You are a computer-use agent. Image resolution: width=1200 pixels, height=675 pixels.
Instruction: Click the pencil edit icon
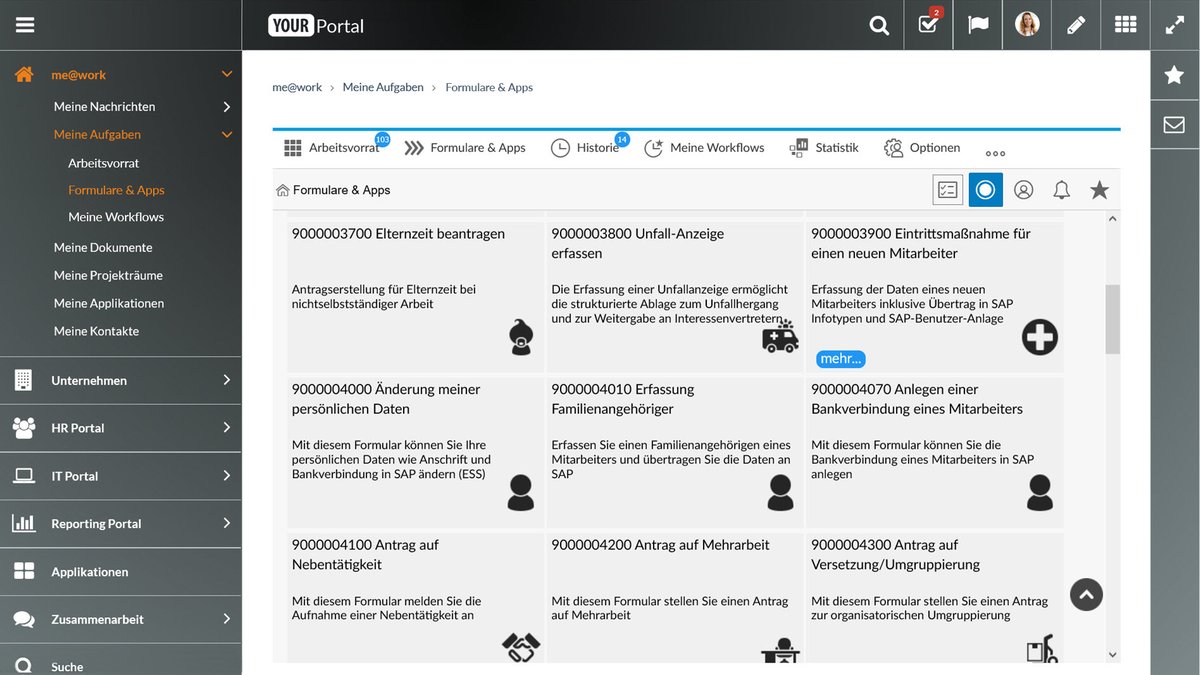tap(1076, 25)
